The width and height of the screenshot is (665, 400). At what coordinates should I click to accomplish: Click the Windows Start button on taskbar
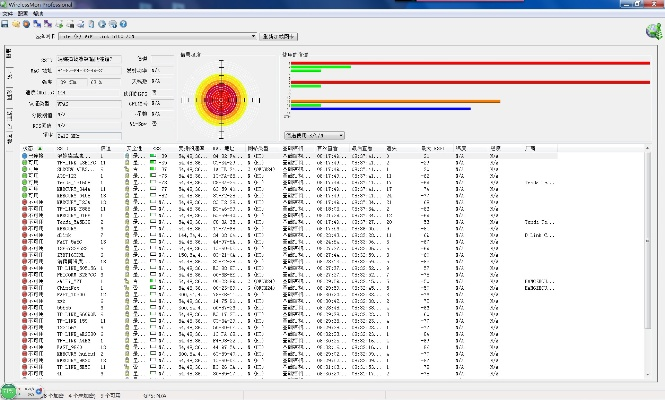(x=9, y=391)
